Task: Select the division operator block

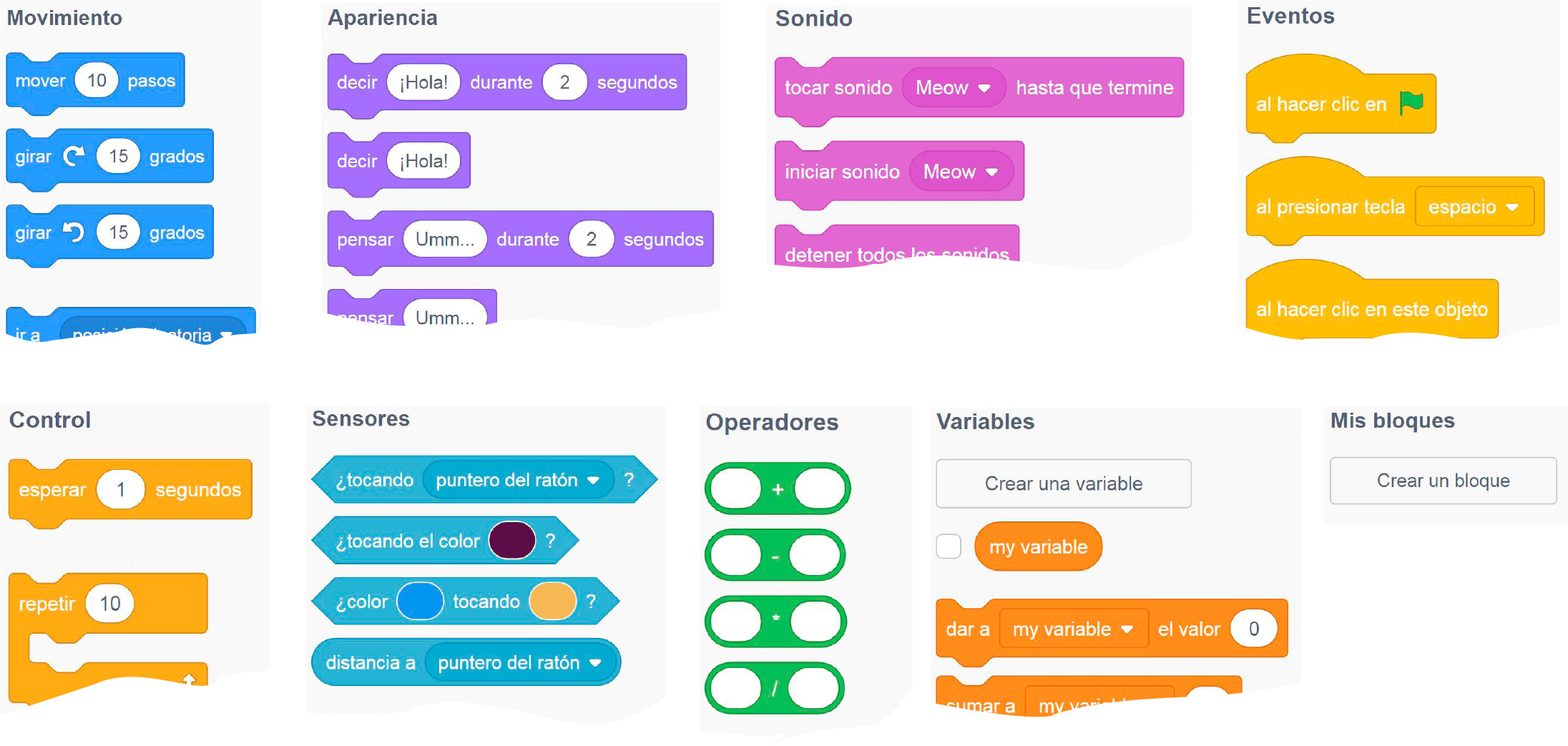Action: [775, 689]
